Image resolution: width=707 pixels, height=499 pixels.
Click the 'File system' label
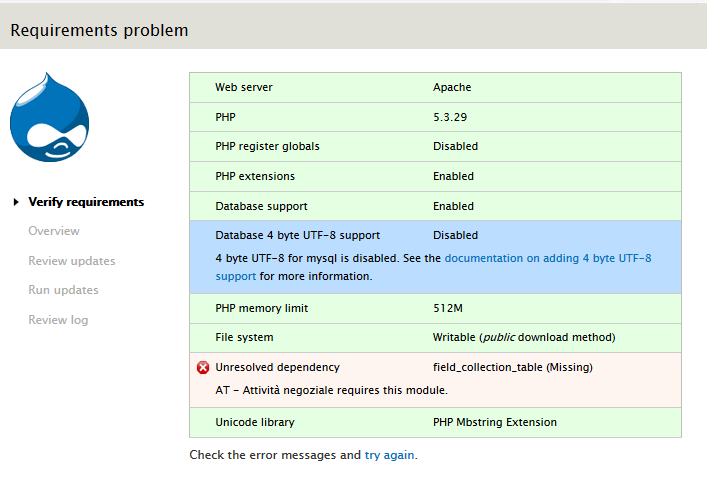pos(244,338)
